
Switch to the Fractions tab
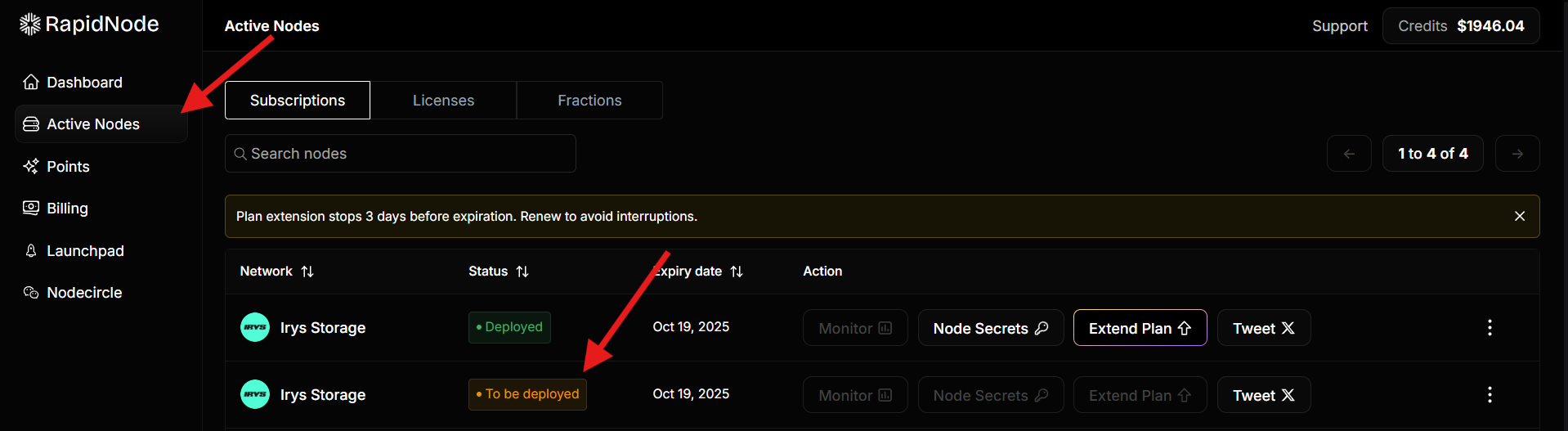(x=589, y=100)
